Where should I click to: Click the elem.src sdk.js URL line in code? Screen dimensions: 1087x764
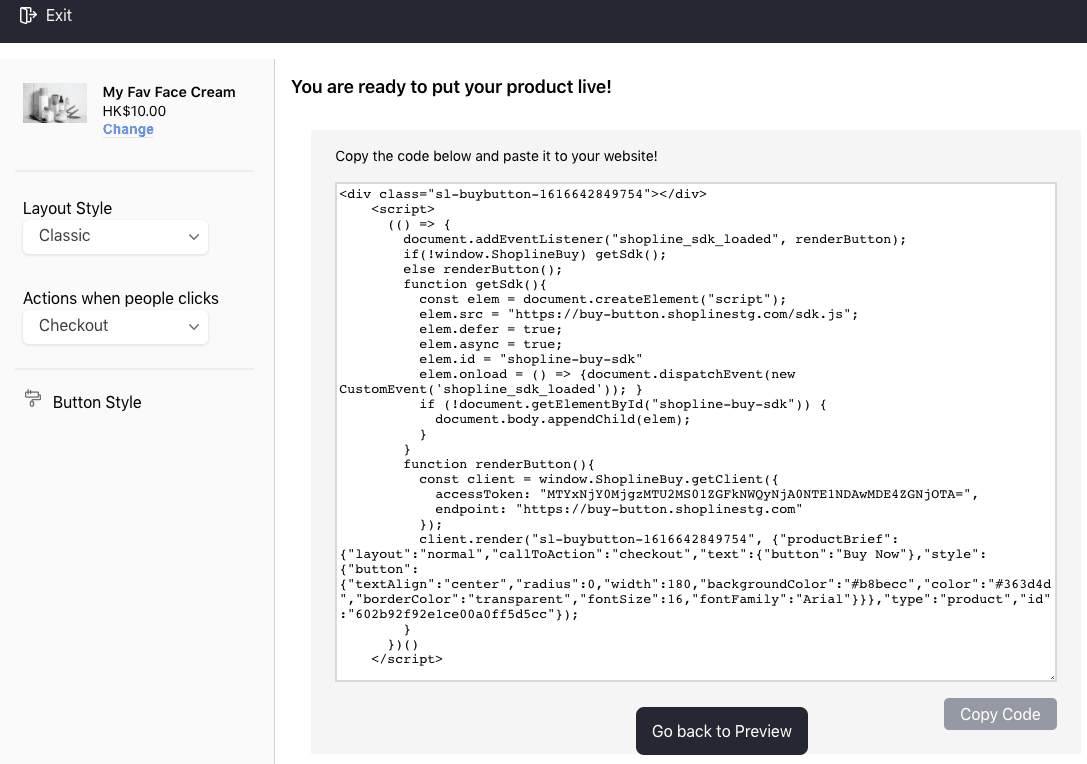(638, 314)
